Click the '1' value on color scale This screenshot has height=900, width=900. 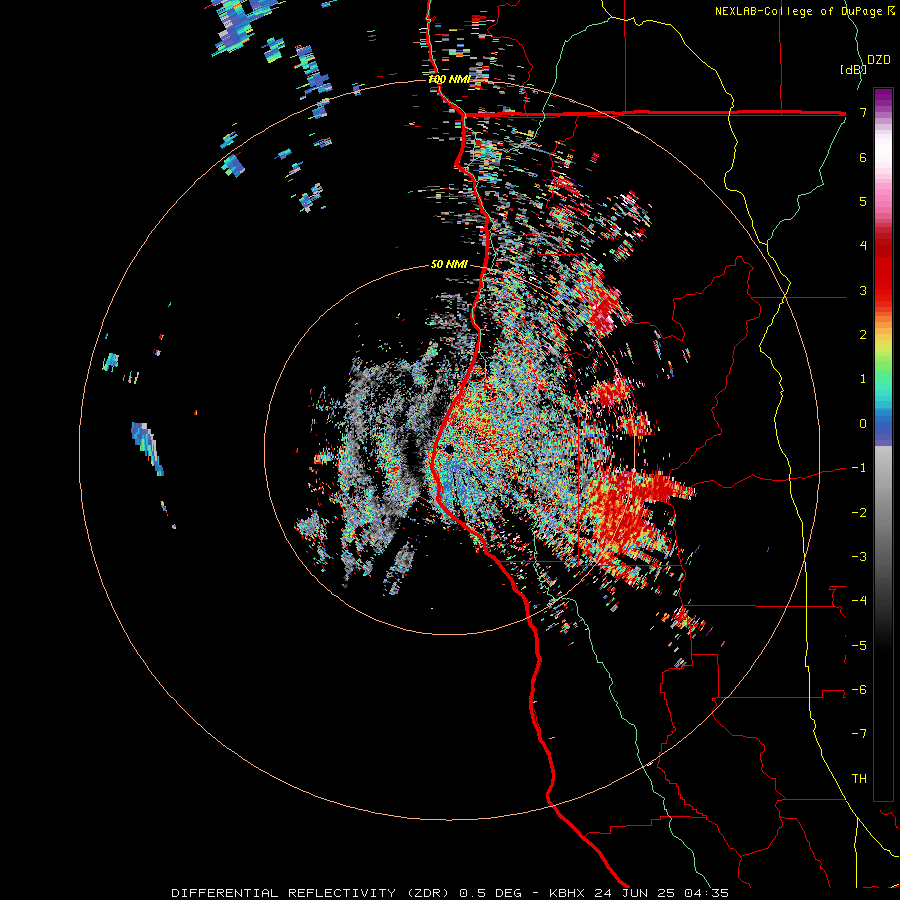[863, 379]
